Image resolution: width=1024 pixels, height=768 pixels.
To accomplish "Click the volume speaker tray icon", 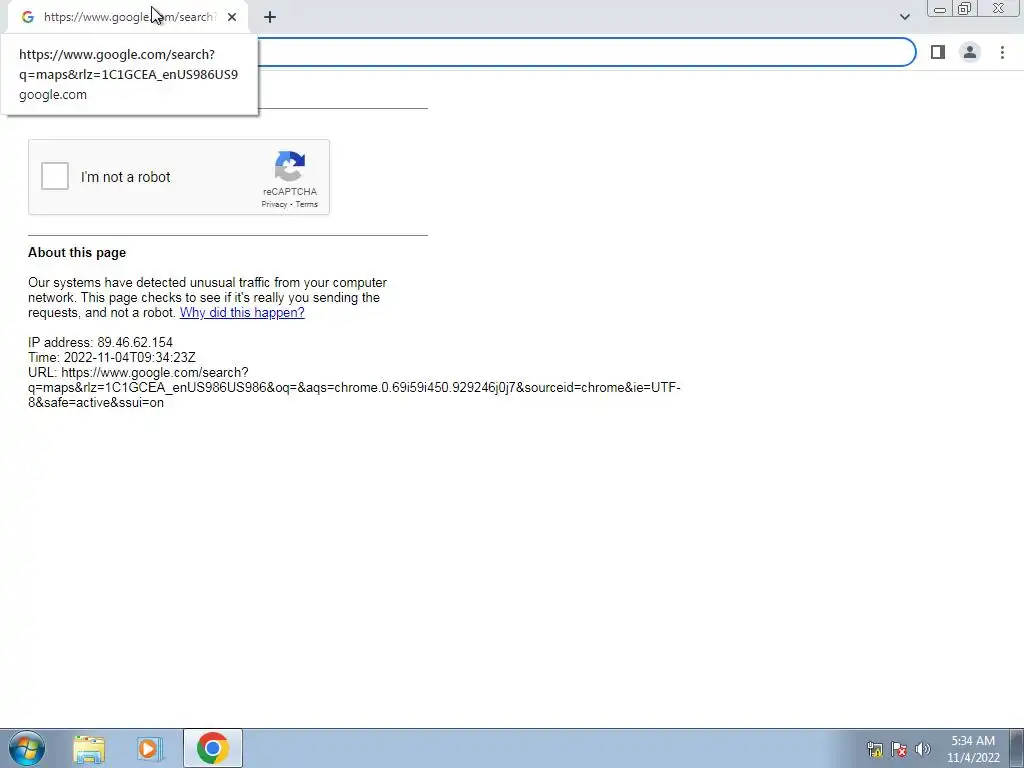I will pos(923,749).
